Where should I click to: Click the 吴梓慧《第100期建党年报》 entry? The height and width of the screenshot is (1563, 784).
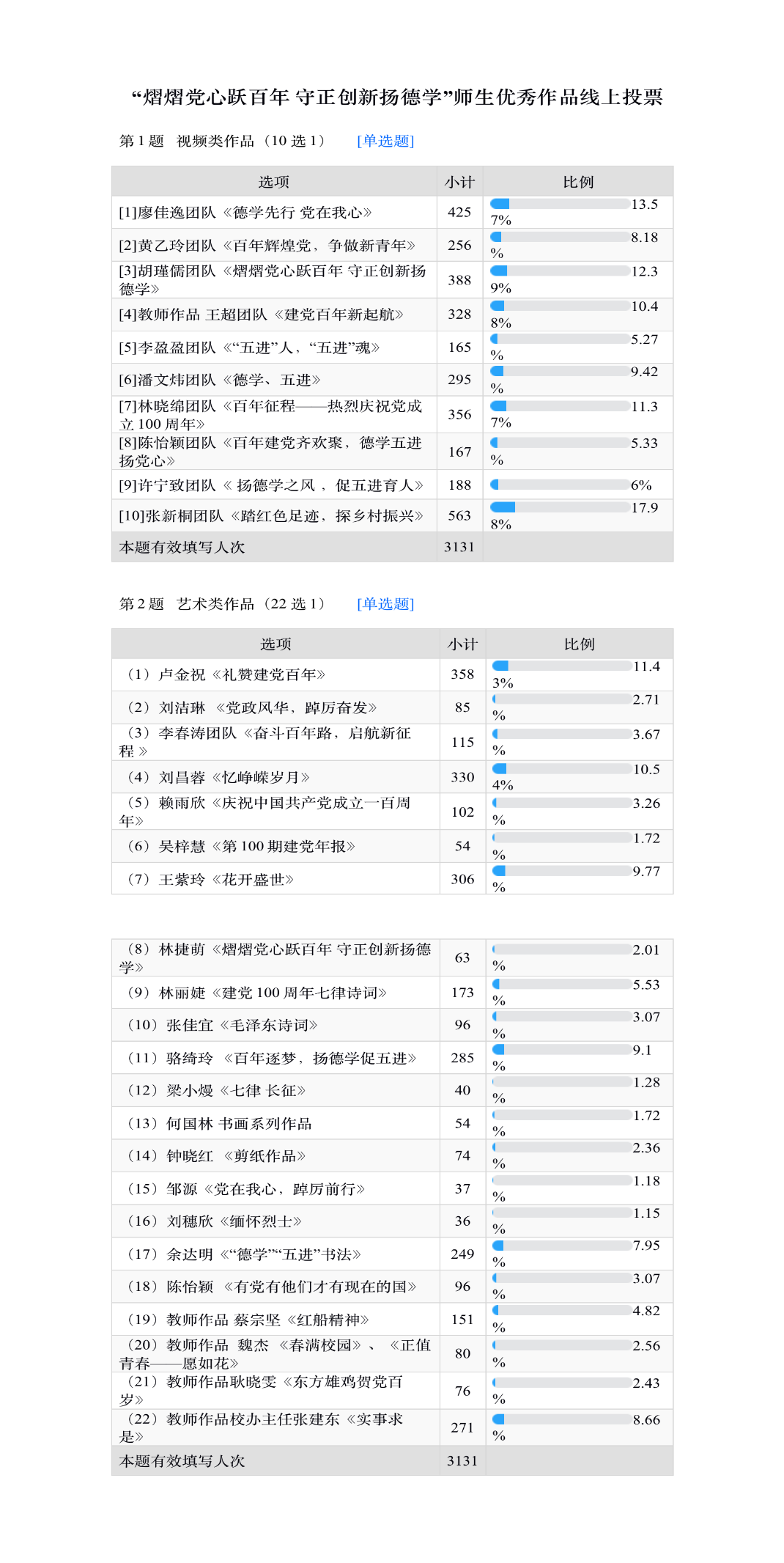[x=241, y=846]
